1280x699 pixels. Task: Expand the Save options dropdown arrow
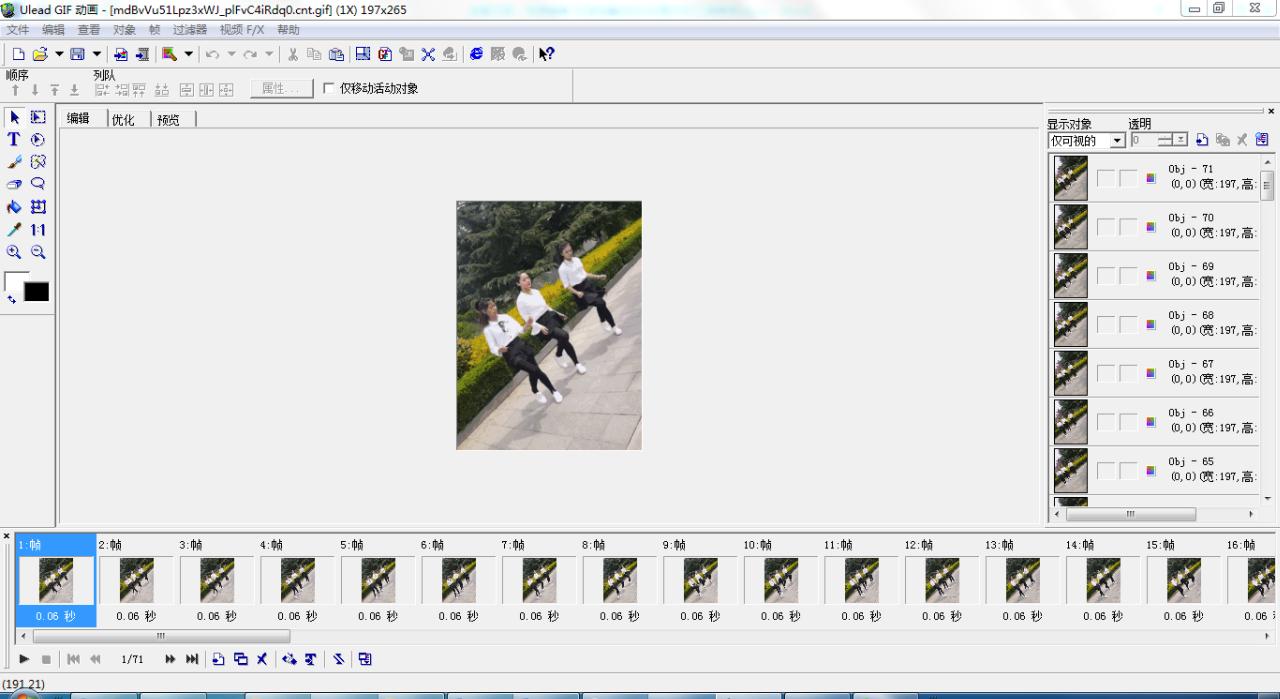[97, 54]
